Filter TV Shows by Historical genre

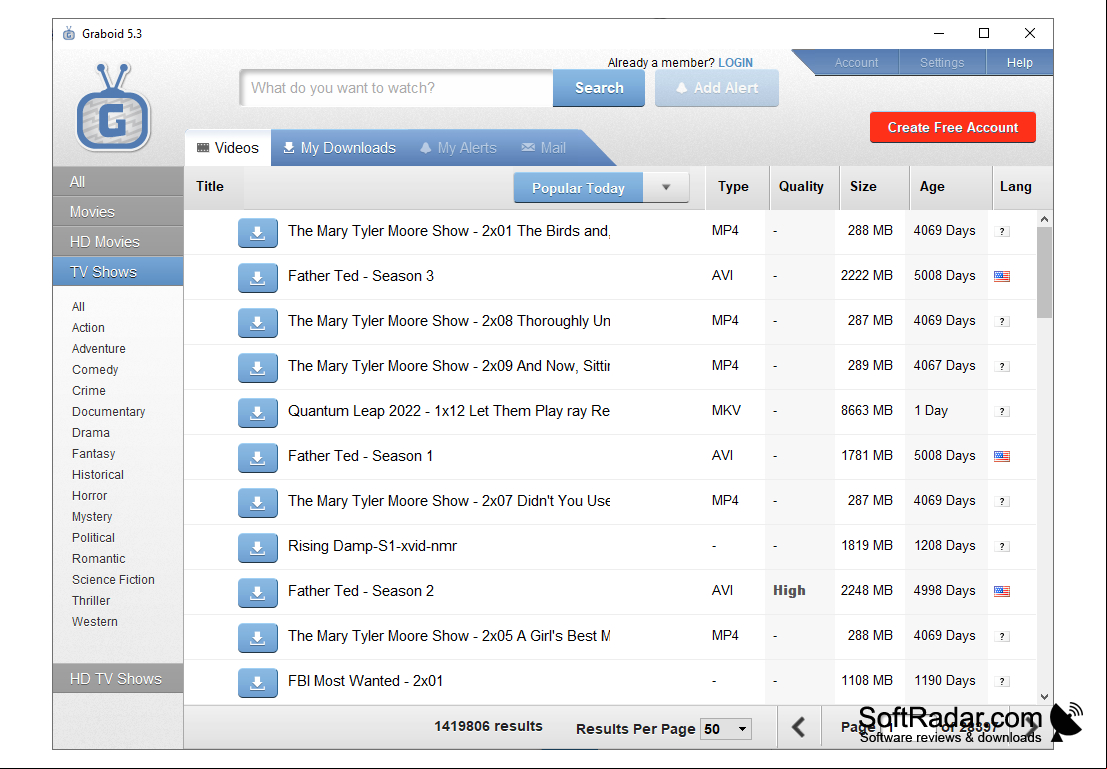(x=97, y=475)
